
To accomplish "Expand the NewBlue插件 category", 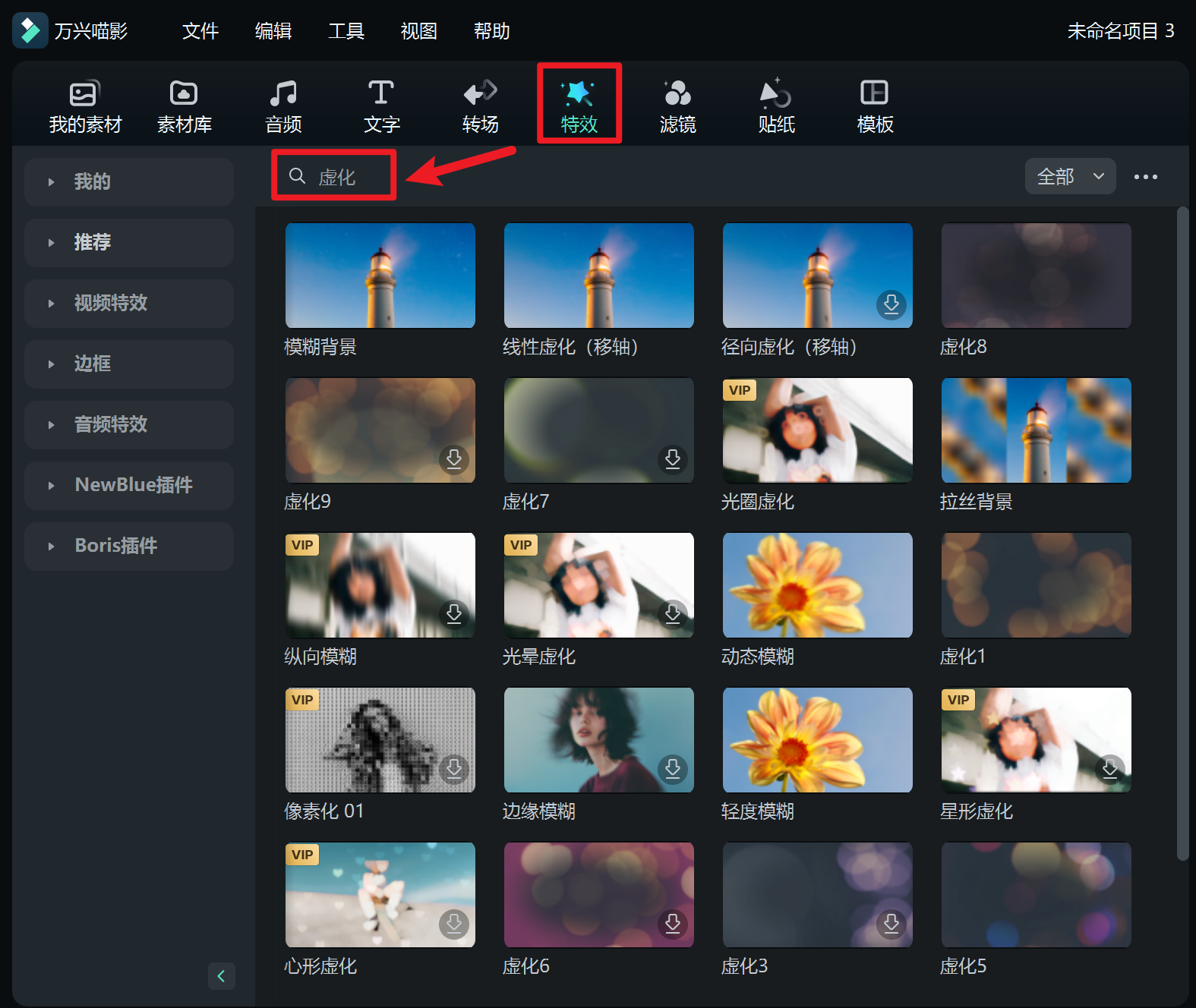I will click(129, 486).
